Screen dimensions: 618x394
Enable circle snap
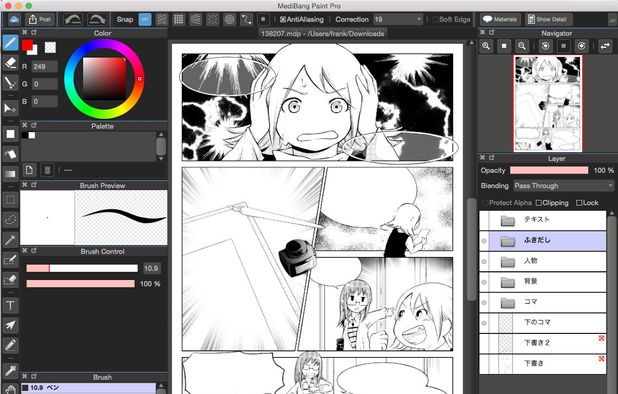pos(229,19)
